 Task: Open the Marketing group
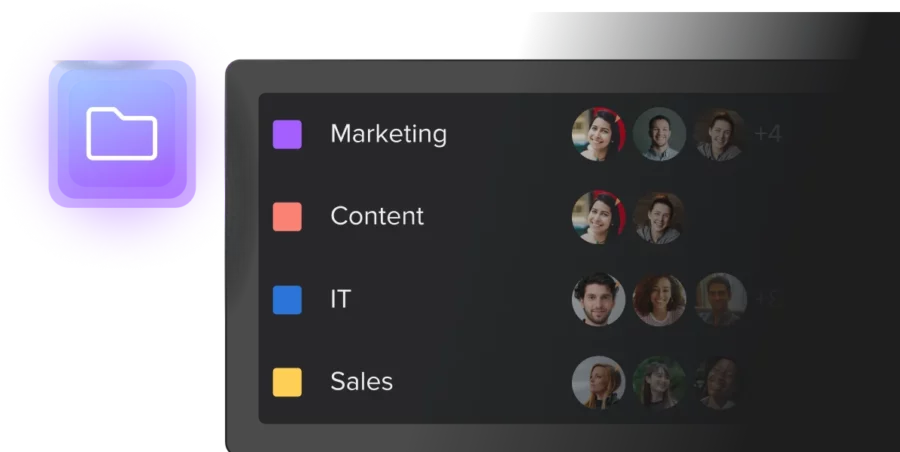point(389,134)
